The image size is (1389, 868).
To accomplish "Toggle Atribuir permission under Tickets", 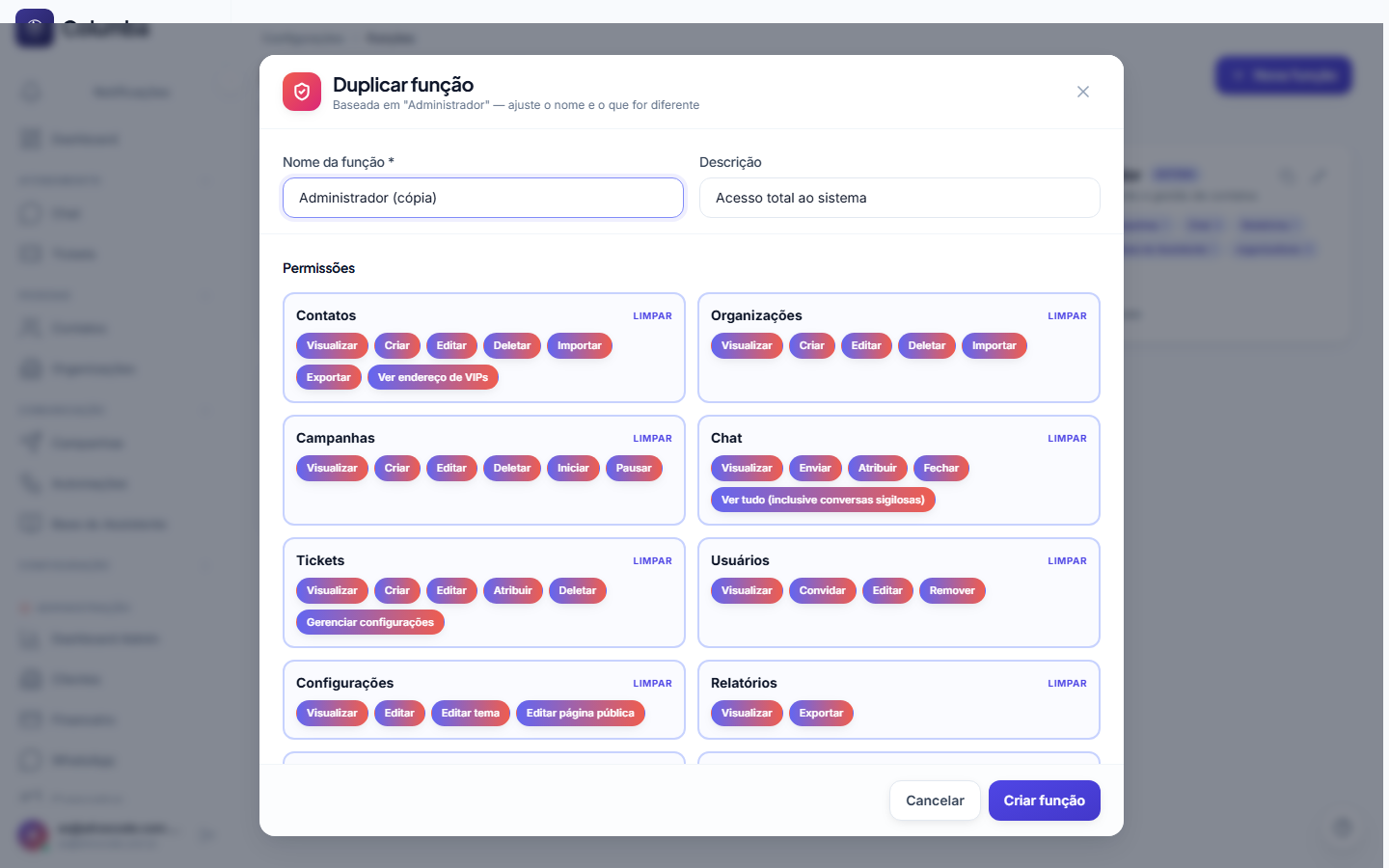I will coord(512,590).
